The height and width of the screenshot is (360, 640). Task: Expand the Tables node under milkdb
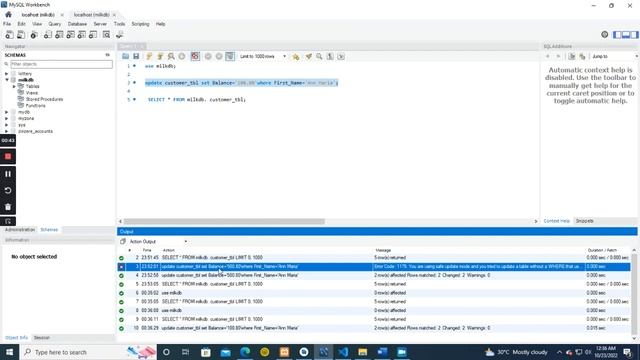pyautogui.click(x=14, y=87)
